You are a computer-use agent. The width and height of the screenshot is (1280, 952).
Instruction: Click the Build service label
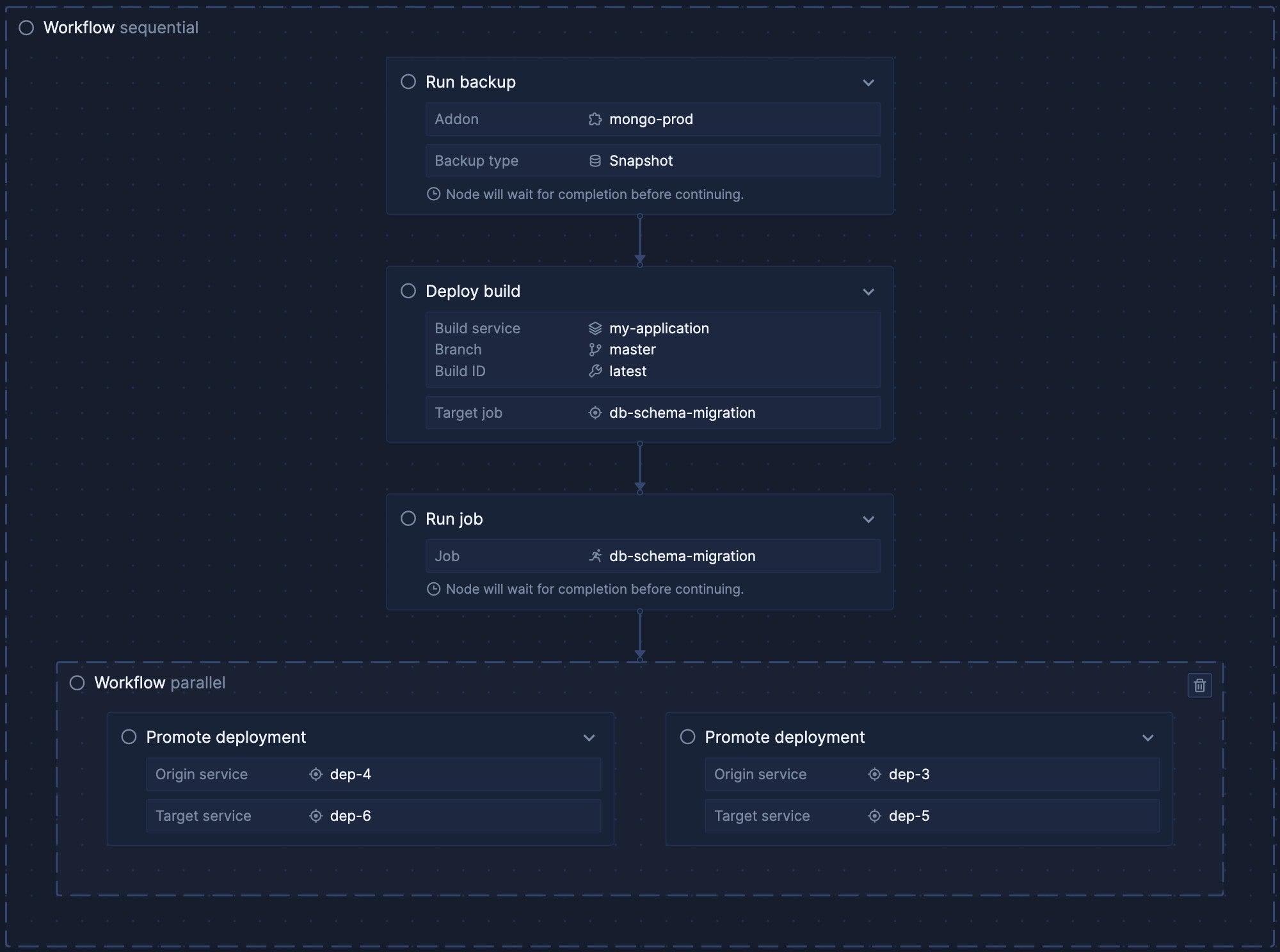[477, 328]
